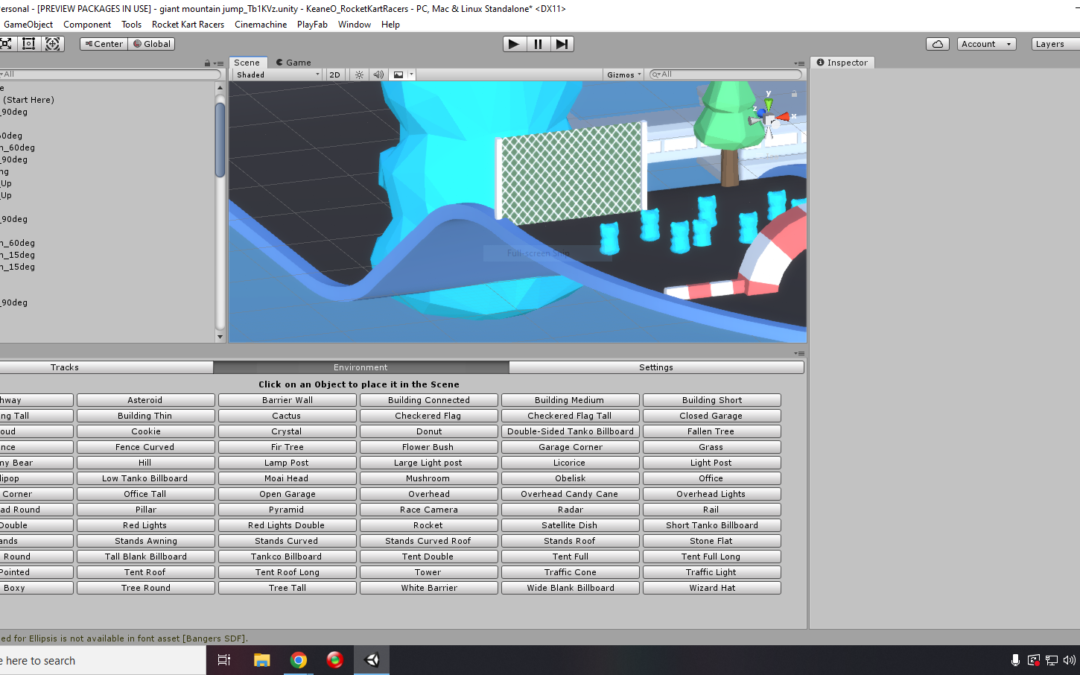Click the Double-Sided Tanko Billboard button
The image size is (1080, 675).
pos(570,431)
